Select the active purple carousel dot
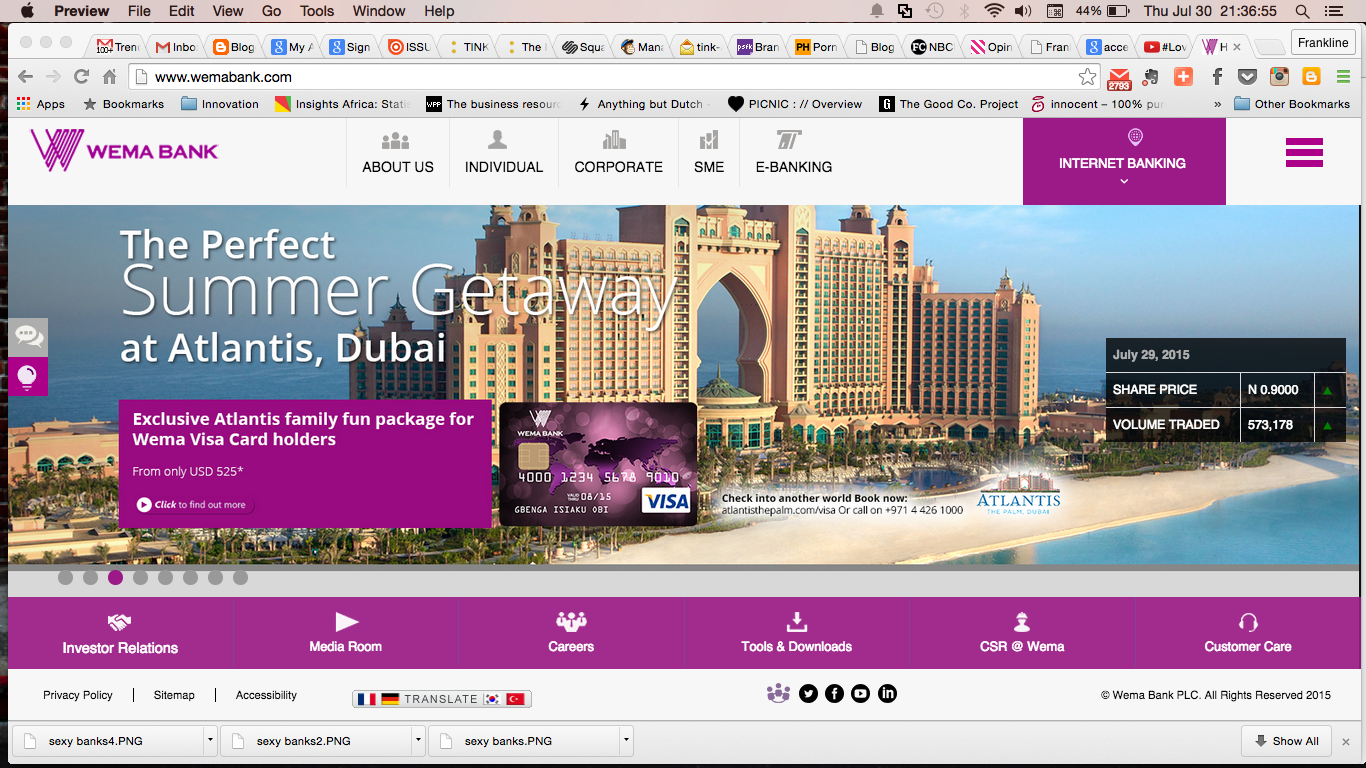Viewport: 1366px width, 768px height. [x=115, y=577]
